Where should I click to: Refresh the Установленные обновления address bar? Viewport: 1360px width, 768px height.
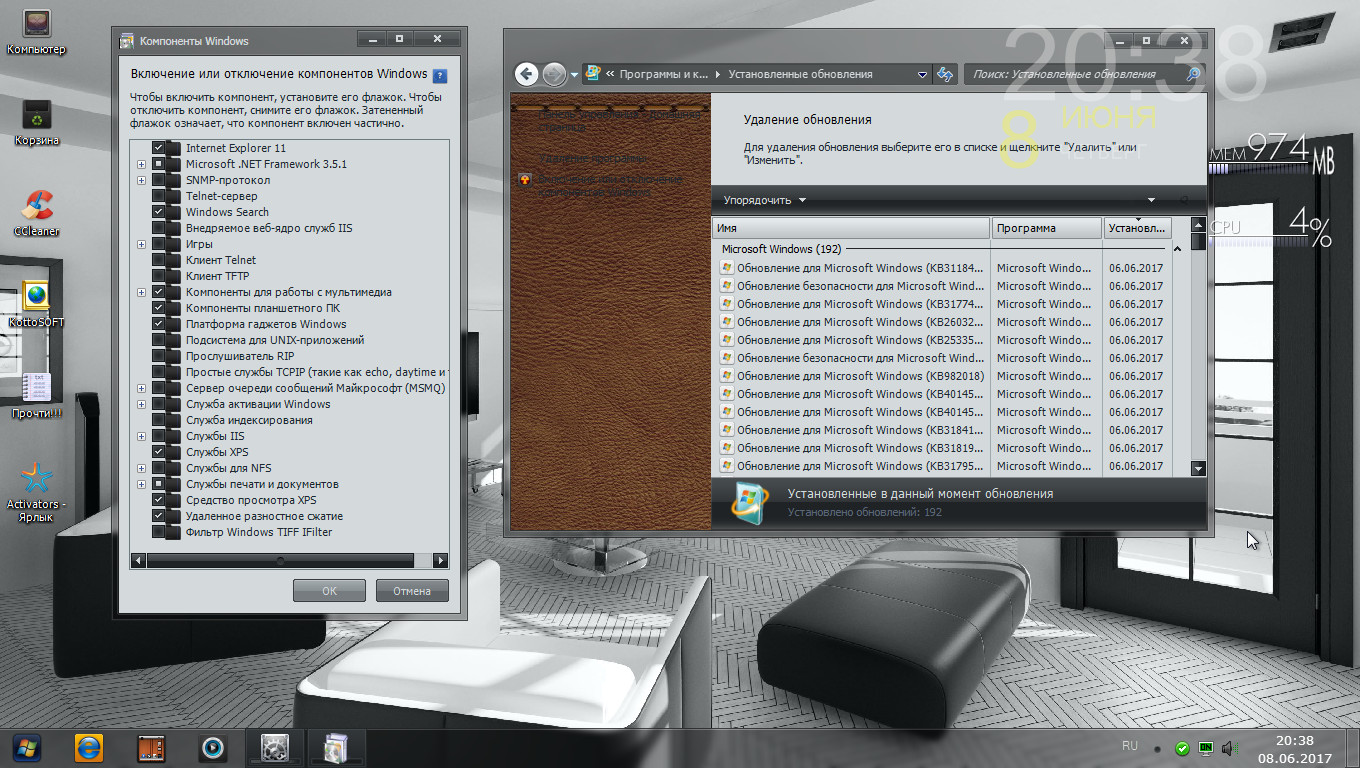click(944, 74)
